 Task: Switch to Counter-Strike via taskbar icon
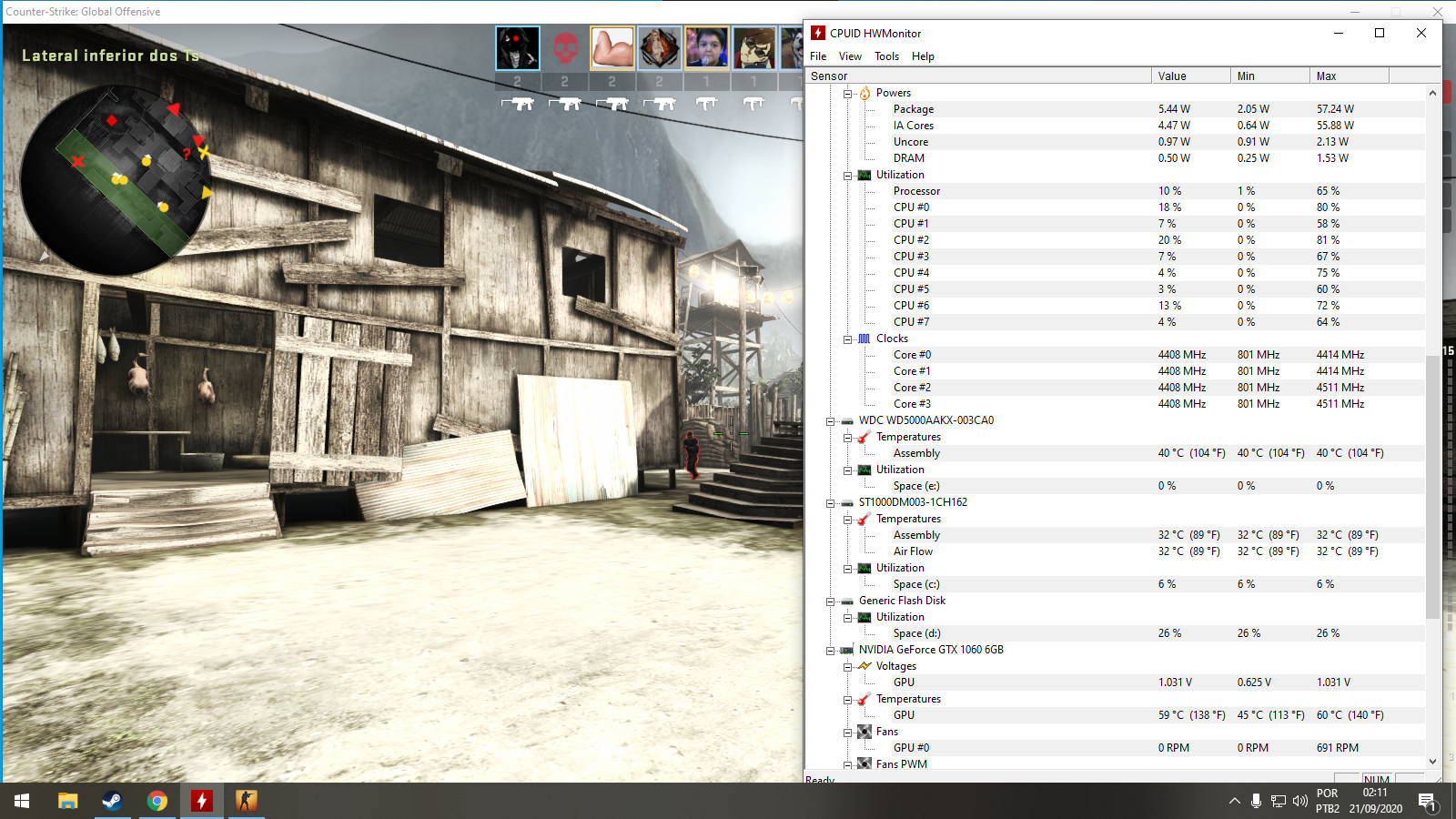pos(246,801)
